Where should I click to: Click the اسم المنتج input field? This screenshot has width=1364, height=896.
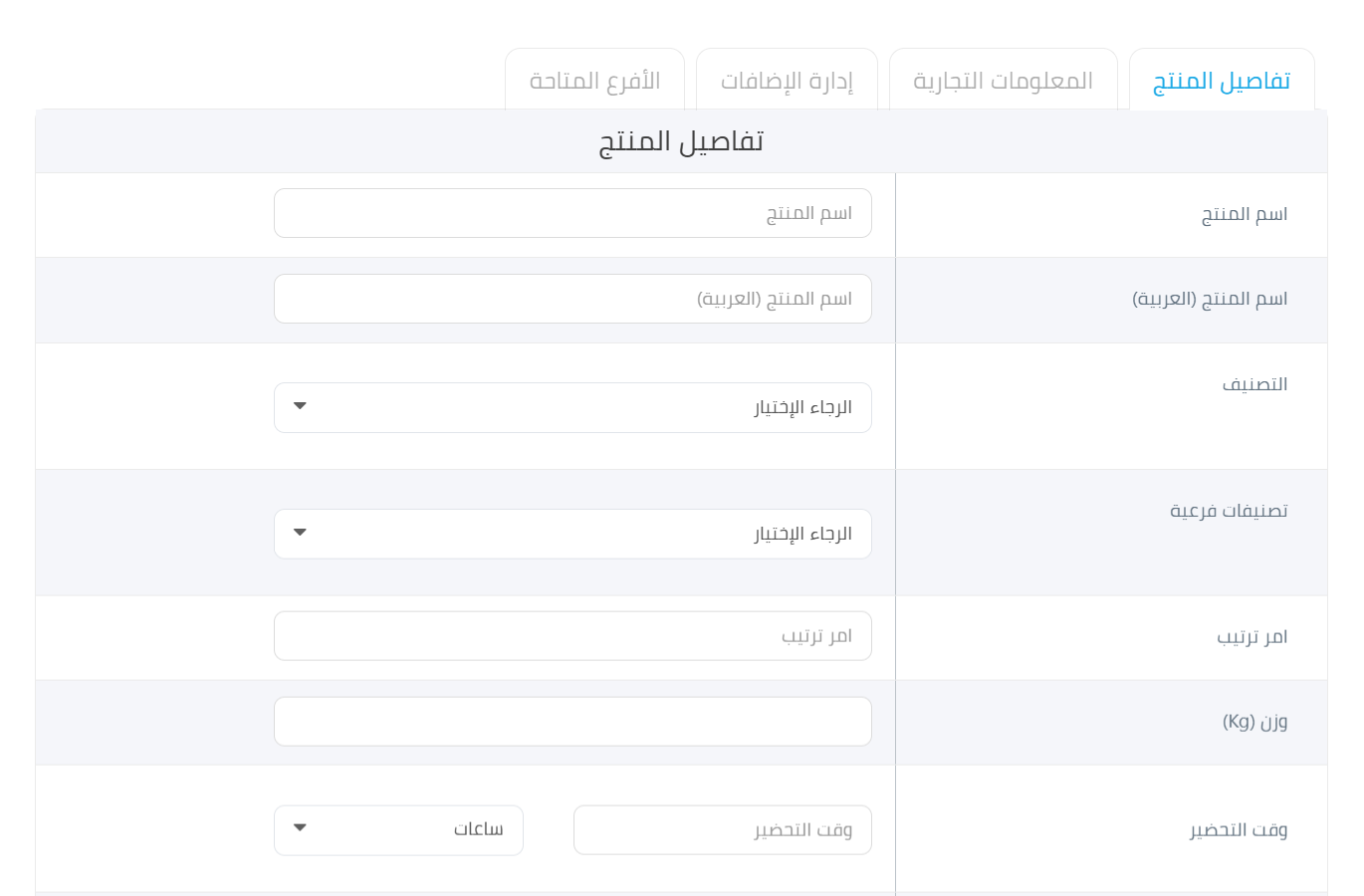click(x=572, y=213)
